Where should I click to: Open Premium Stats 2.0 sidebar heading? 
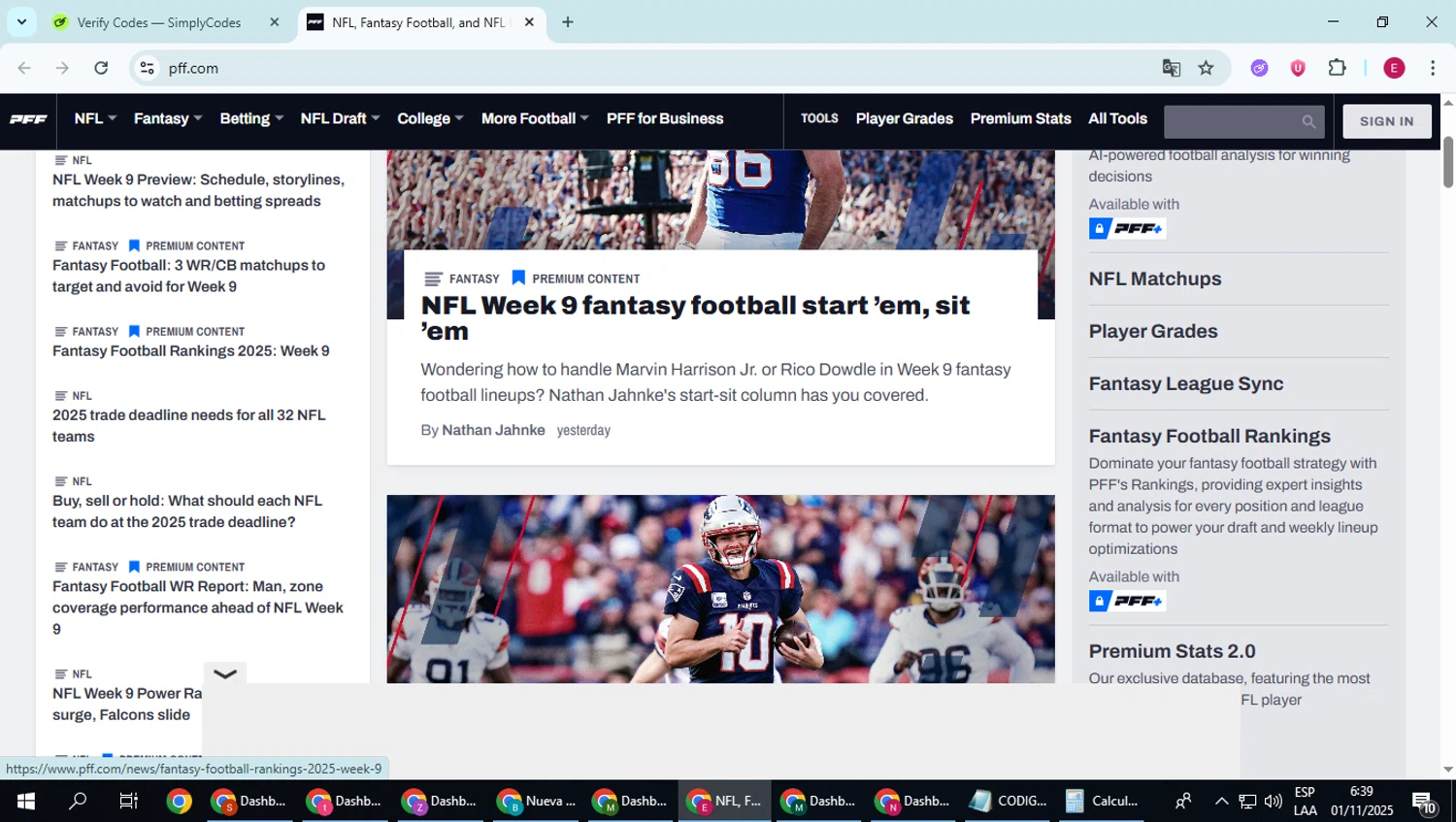(1172, 651)
